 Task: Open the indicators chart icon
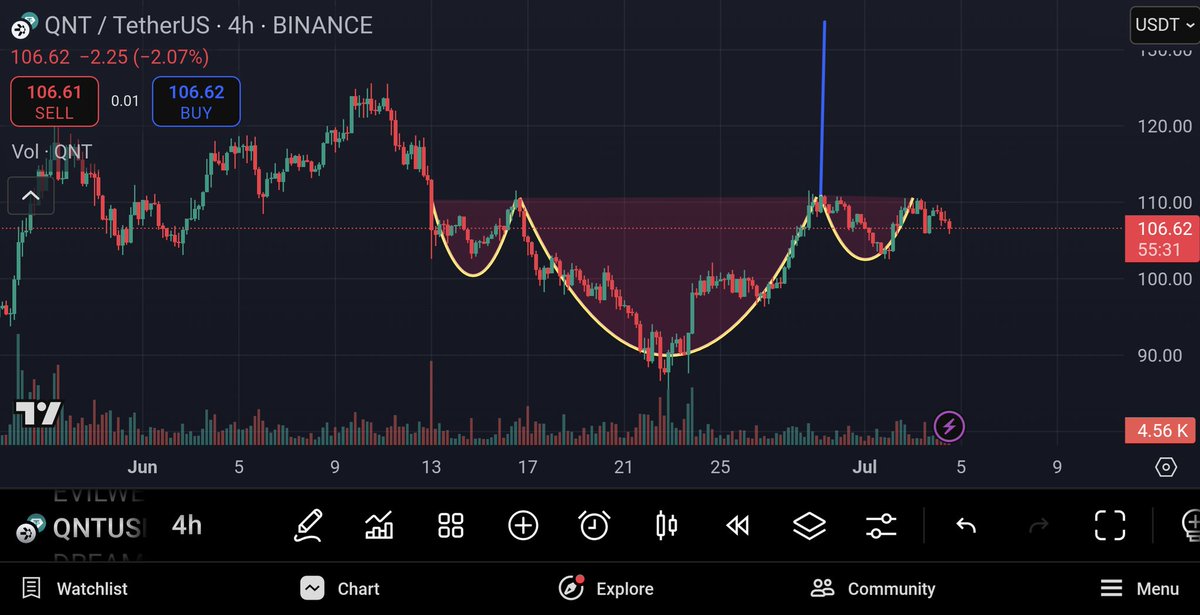point(379,525)
